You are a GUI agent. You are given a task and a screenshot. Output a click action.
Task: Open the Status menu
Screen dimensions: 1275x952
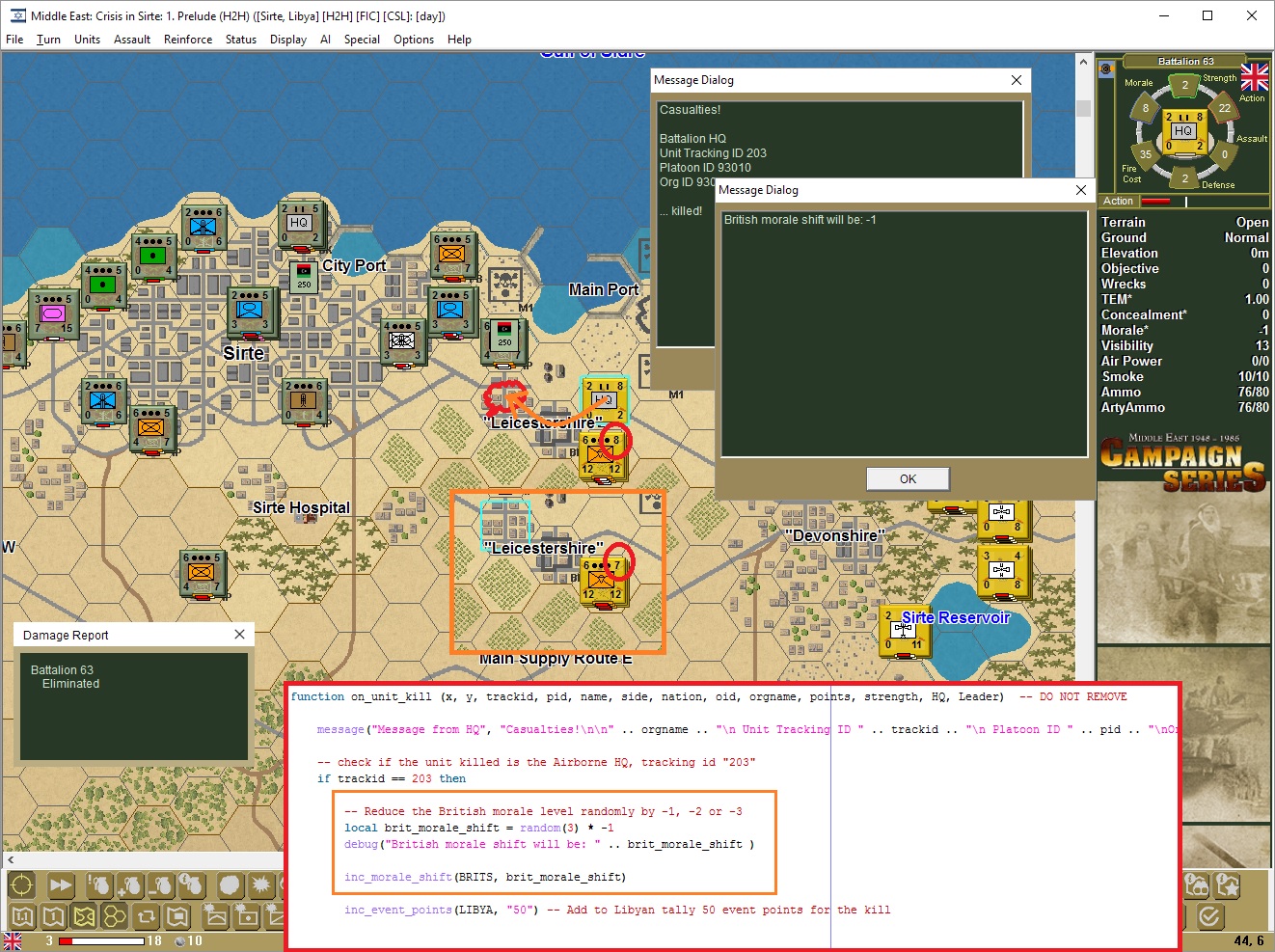pyautogui.click(x=241, y=40)
